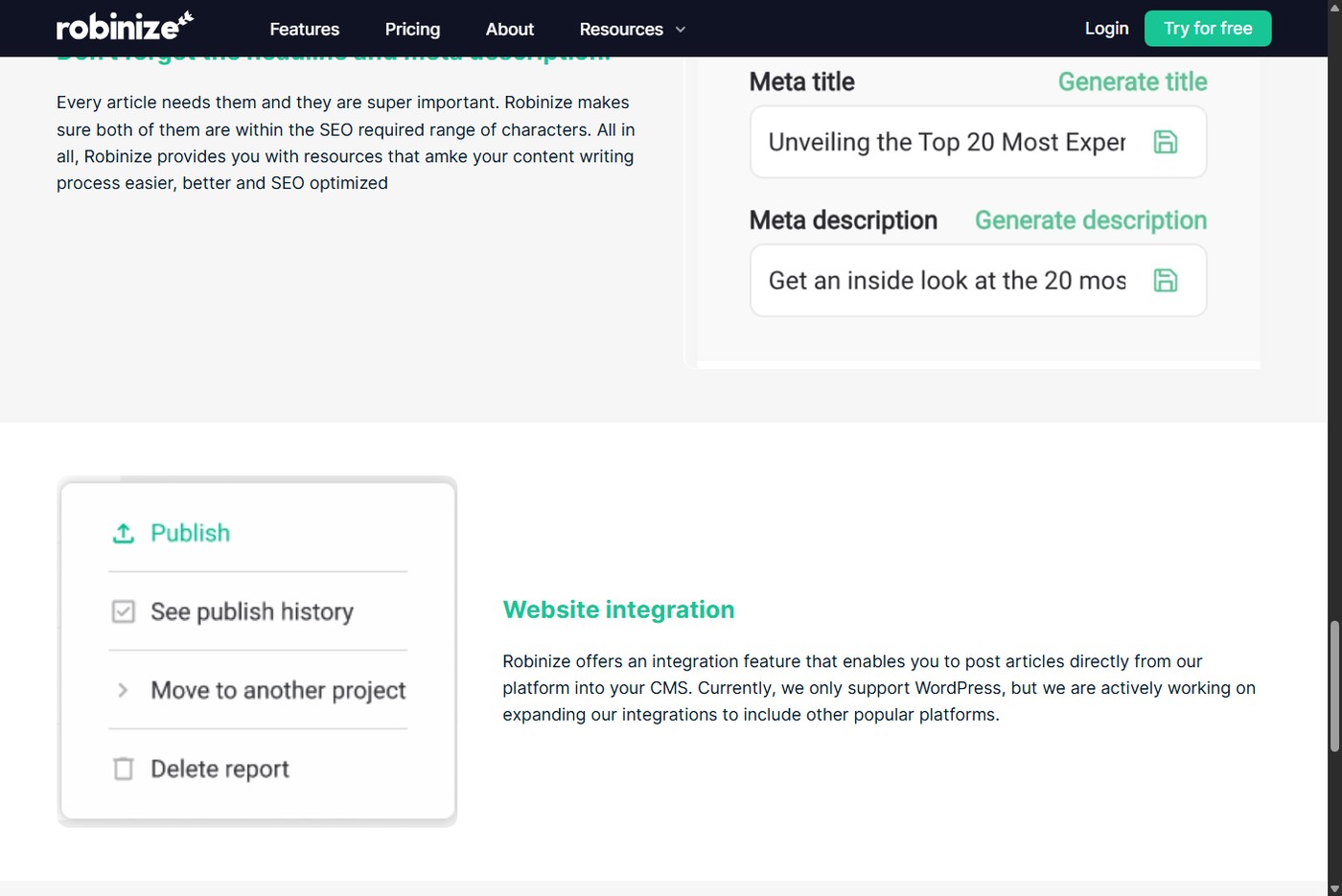Click the paragraph starting "Robinize offers an integration"
The width and height of the screenshot is (1342, 896).
pos(879,688)
